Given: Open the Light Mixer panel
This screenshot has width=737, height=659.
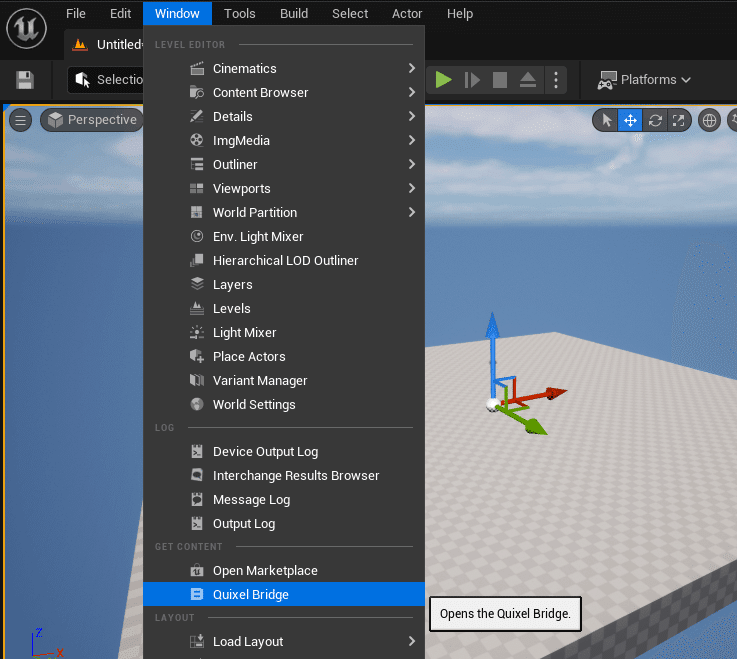Looking at the screenshot, I should pos(284,332).
